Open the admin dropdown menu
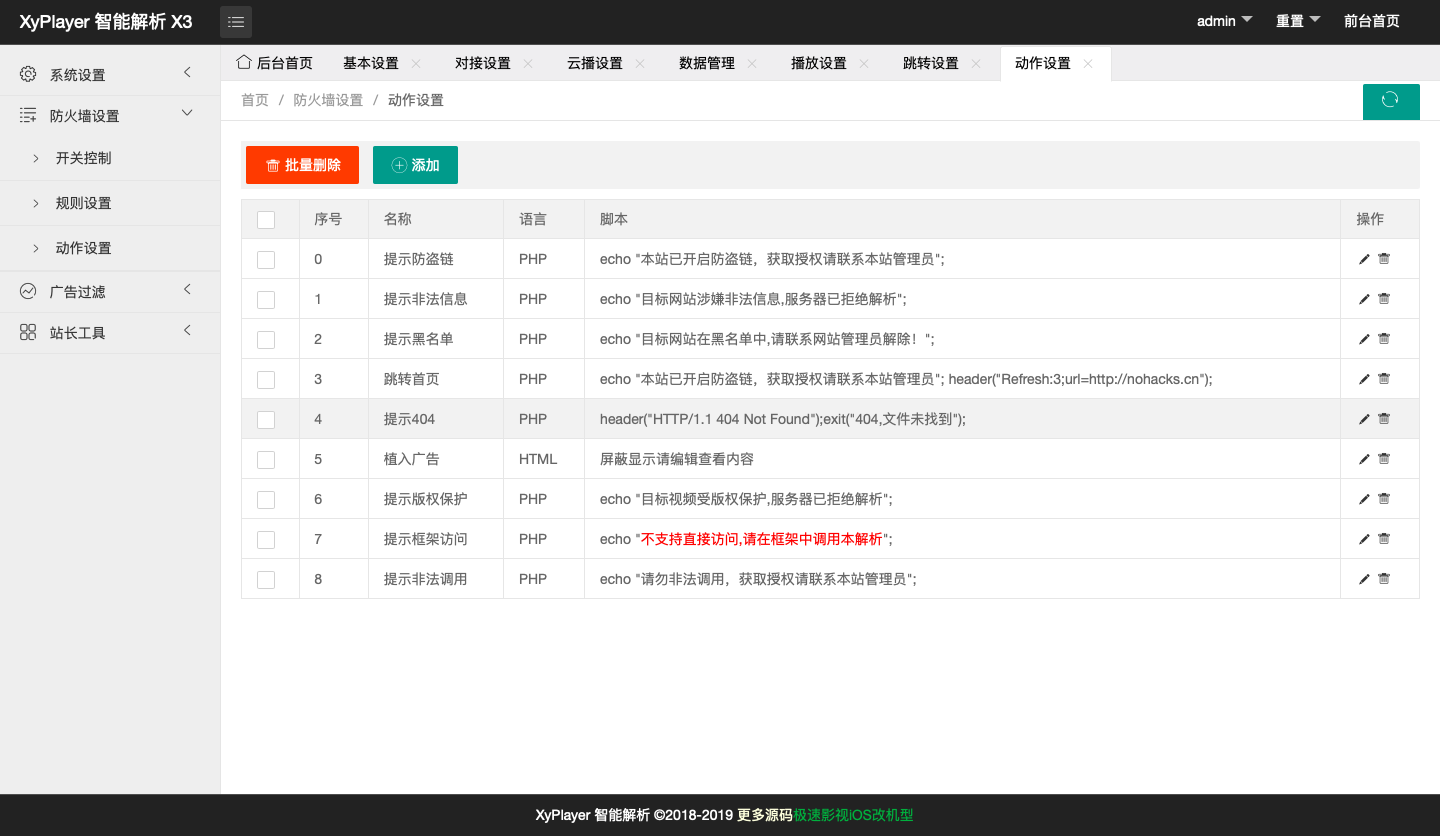Screen dimensions: 1440x836 pos(1224,21)
